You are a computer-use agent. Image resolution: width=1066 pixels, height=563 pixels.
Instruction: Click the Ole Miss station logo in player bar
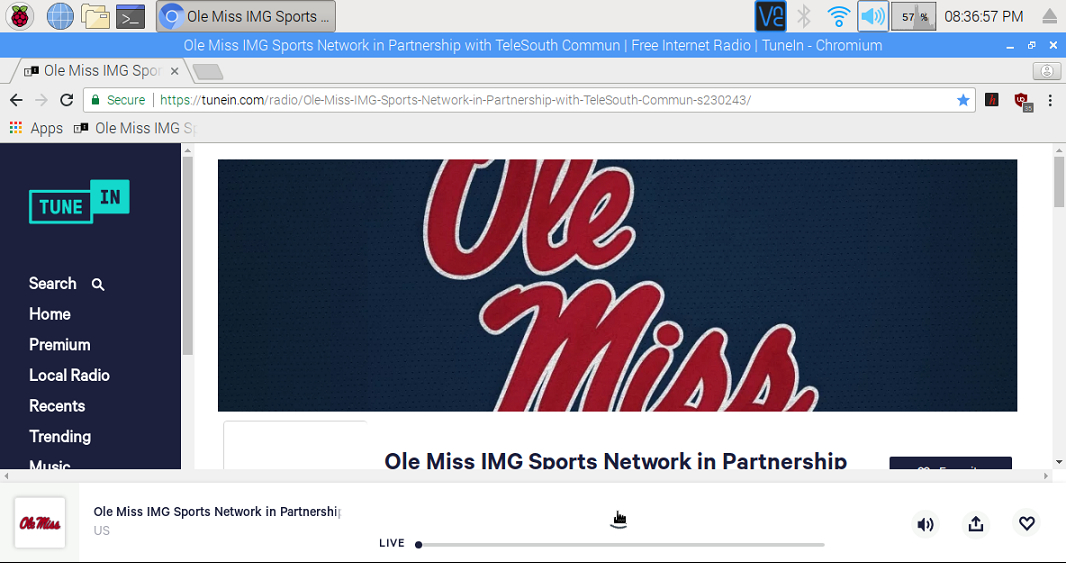(x=40, y=523)
